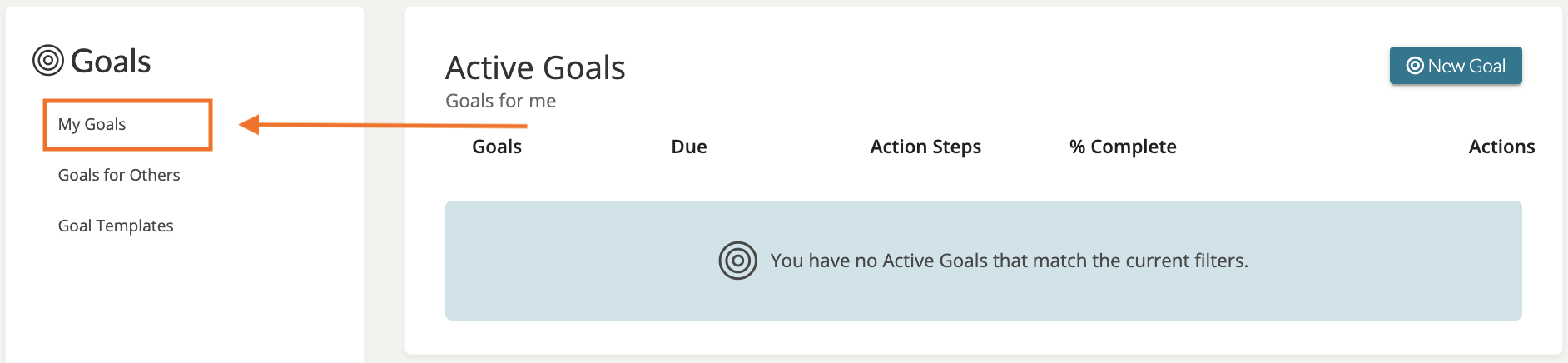Open My Goals in the sidebar
This screenshot has width=1568, height=363.
(x=92, y=125)
